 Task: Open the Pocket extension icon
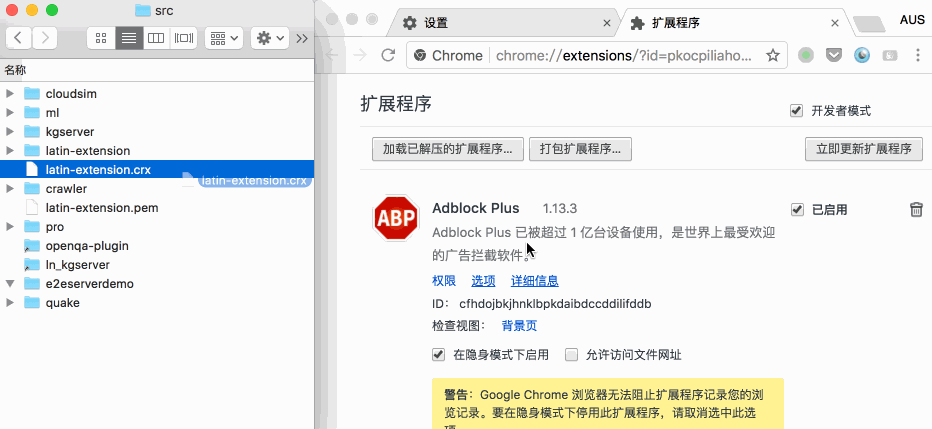(x=835, y=56)
